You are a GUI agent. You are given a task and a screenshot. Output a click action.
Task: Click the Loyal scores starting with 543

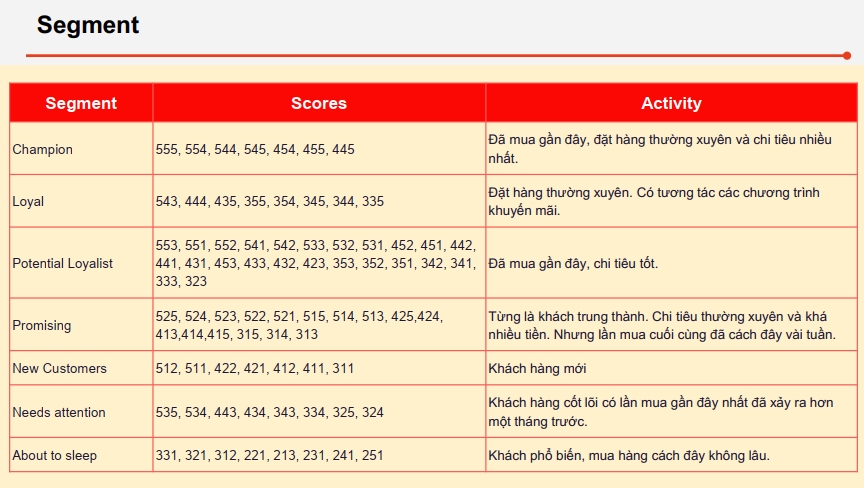(x=270, y=201)
